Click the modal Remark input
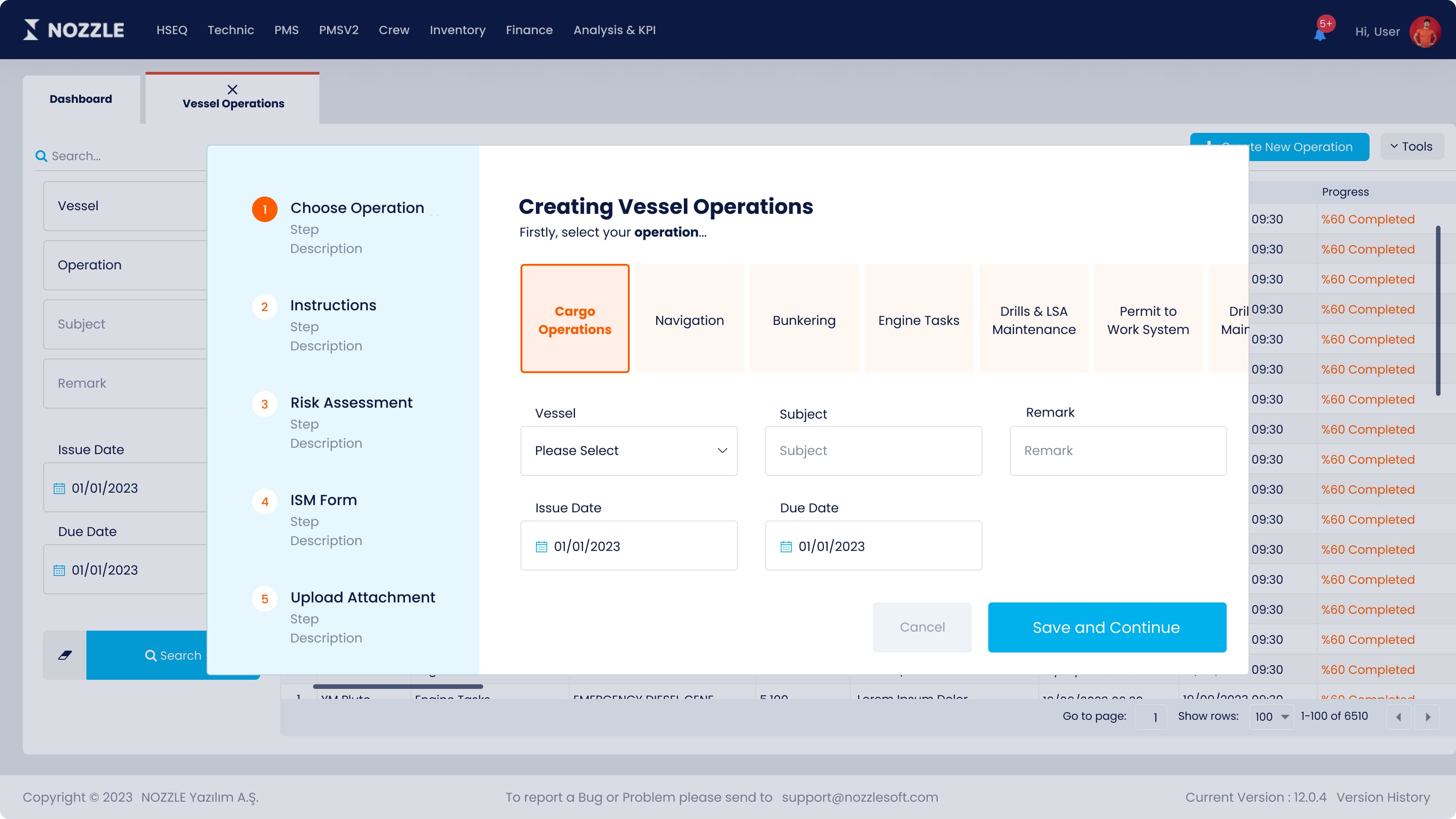The height and width of the screenshot is (819, 1456). click(x=1118, y=451)
